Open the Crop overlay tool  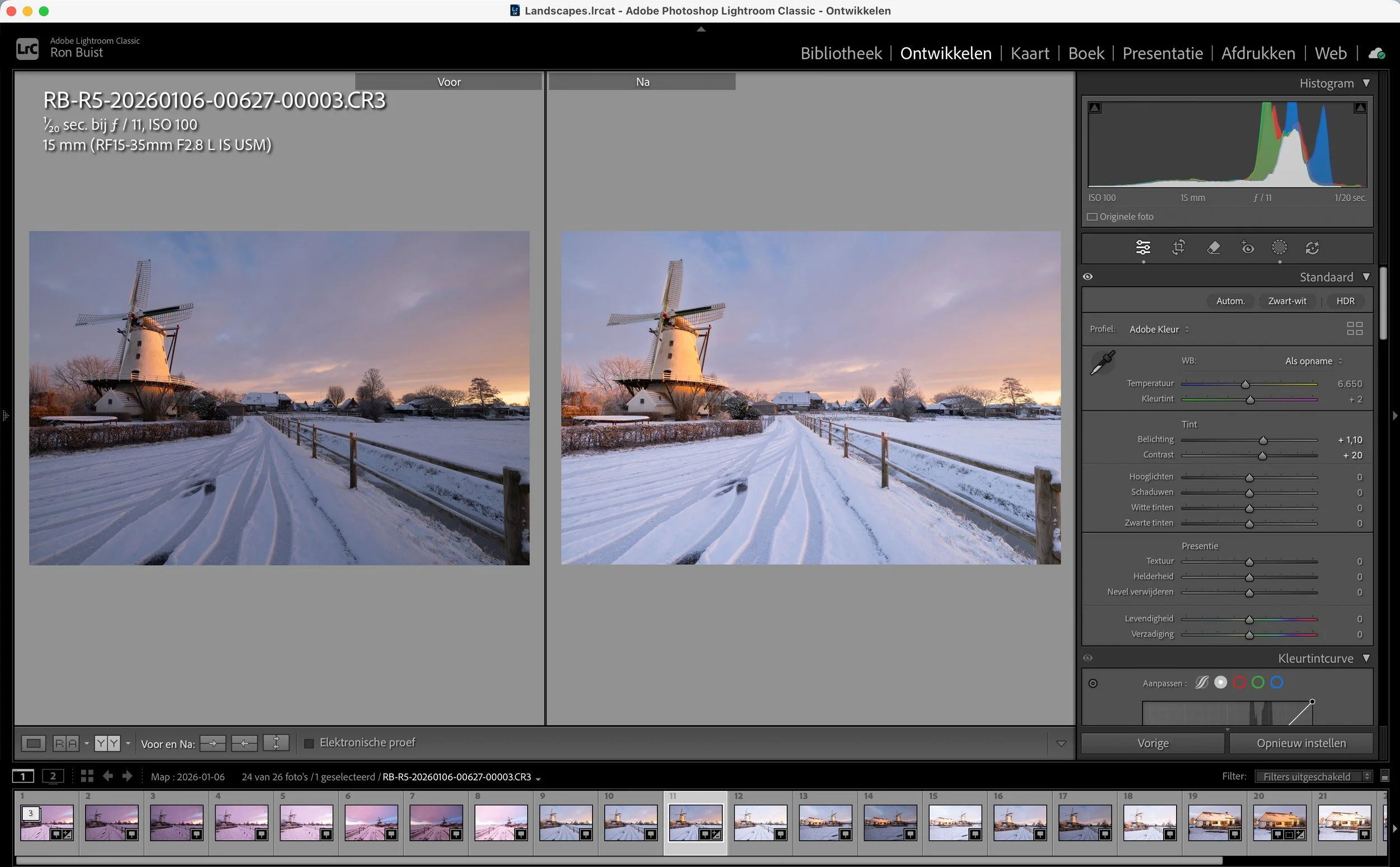(x=1178, y=248)
